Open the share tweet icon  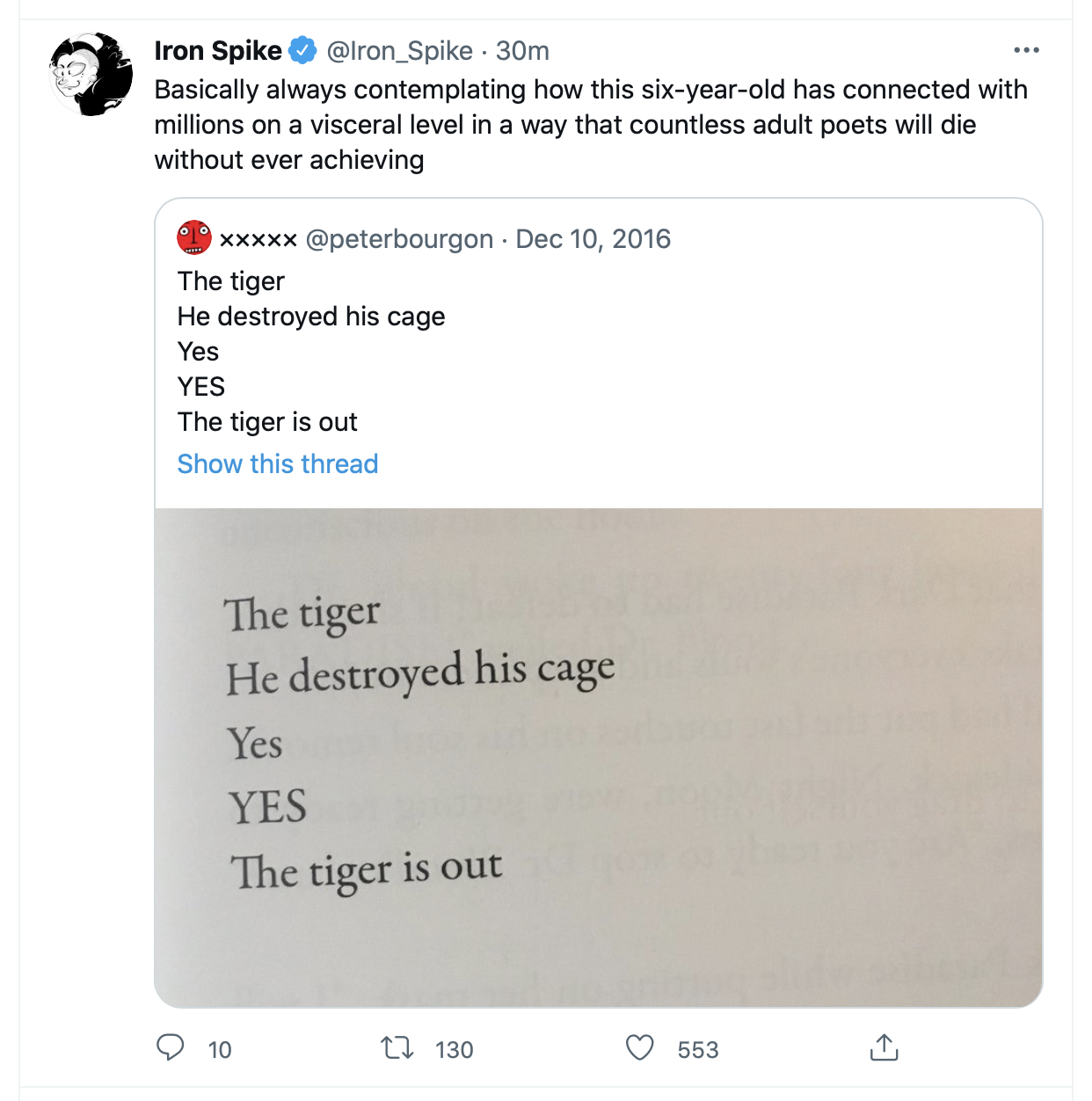[x=884, y=1047]
